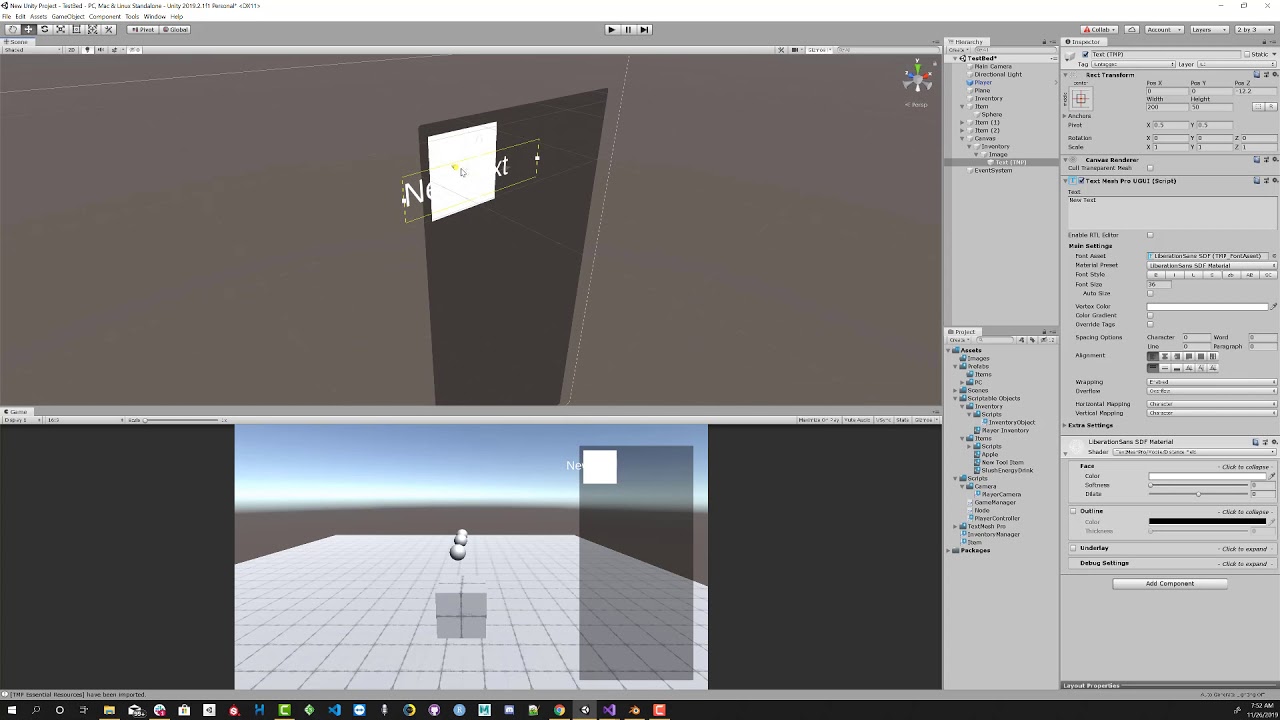
Task: Select the Hand tool in the toolbar
Action: coord(13,29)
